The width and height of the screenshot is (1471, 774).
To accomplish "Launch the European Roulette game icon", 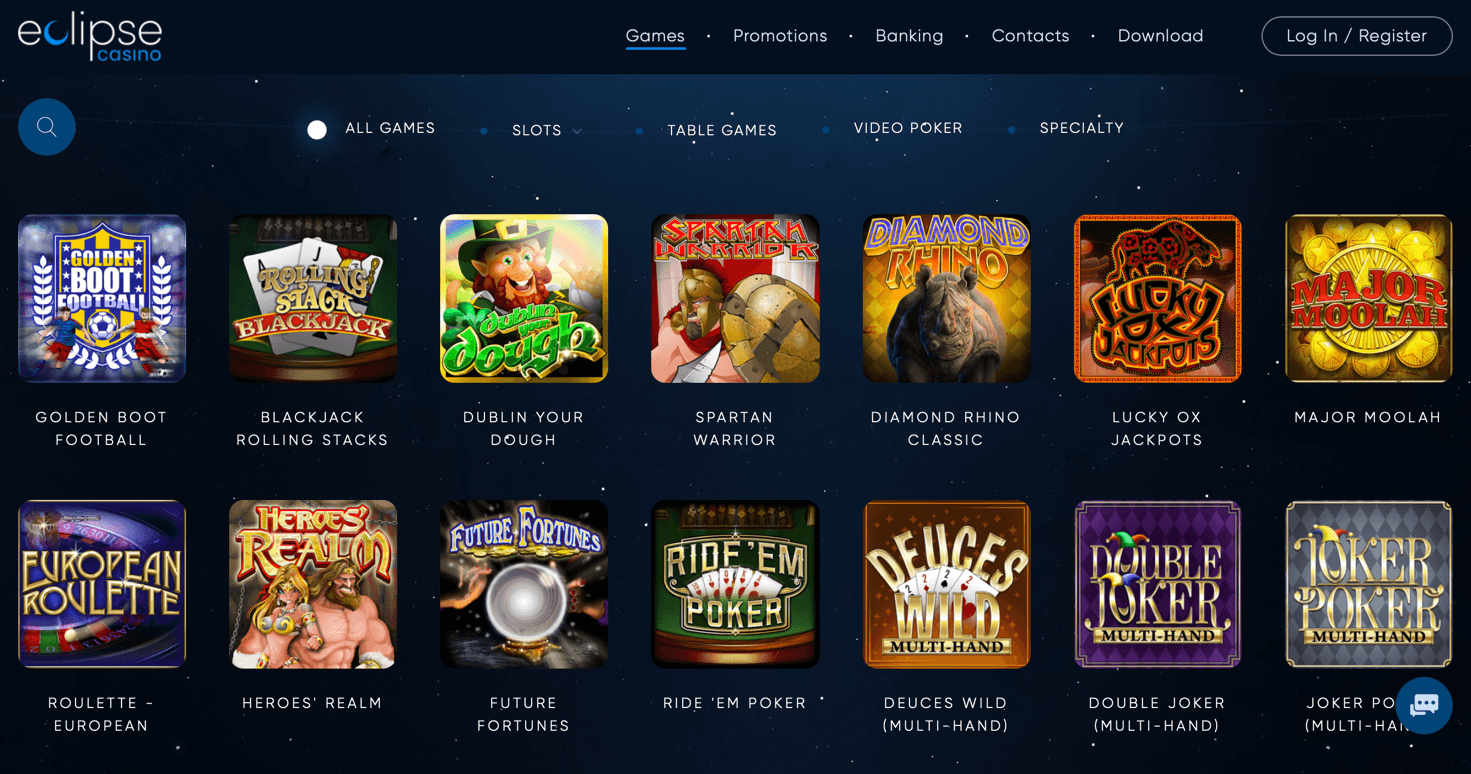I will [x=102, y=584].
